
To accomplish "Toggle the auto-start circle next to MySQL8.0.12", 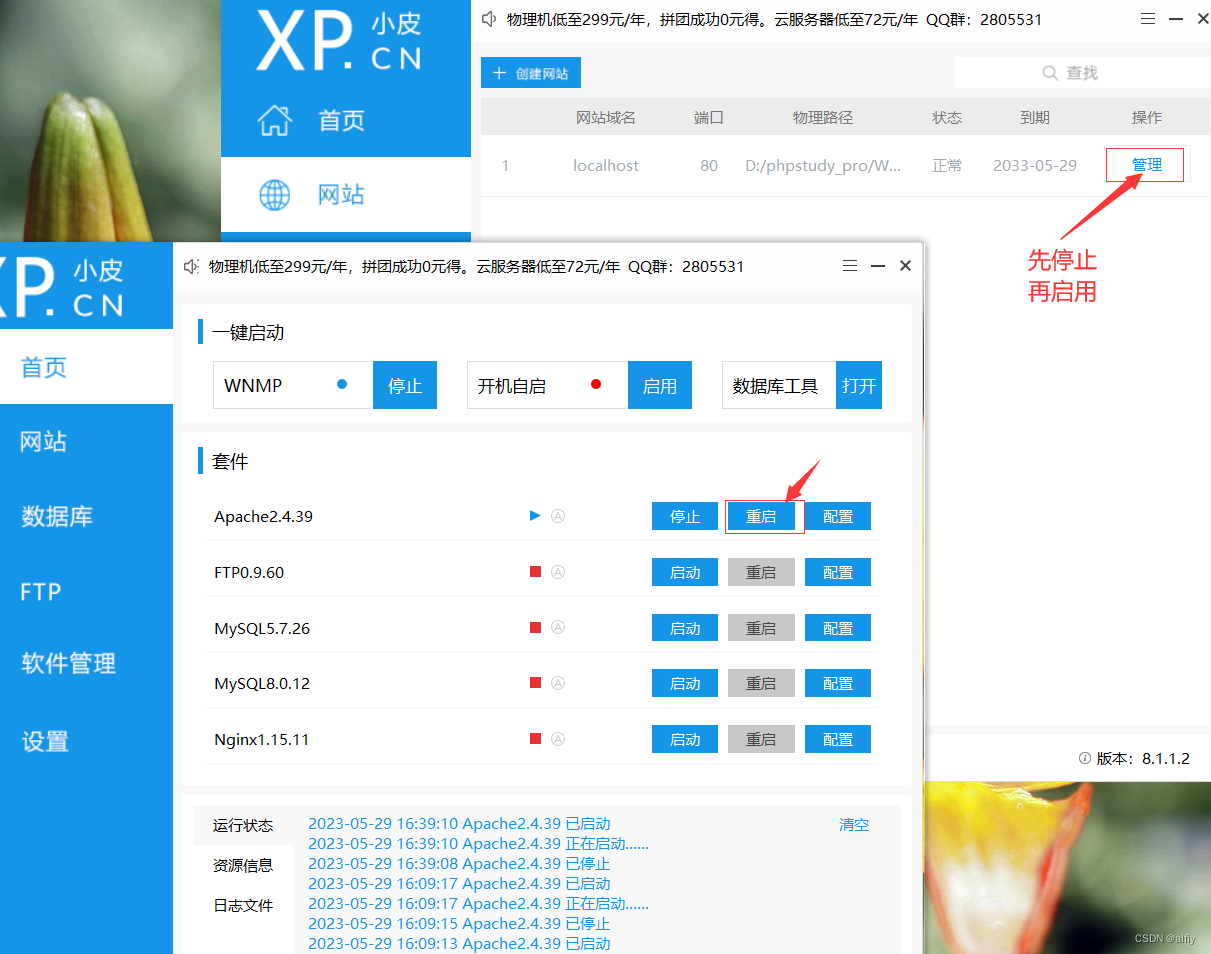I will coord(558,683).
